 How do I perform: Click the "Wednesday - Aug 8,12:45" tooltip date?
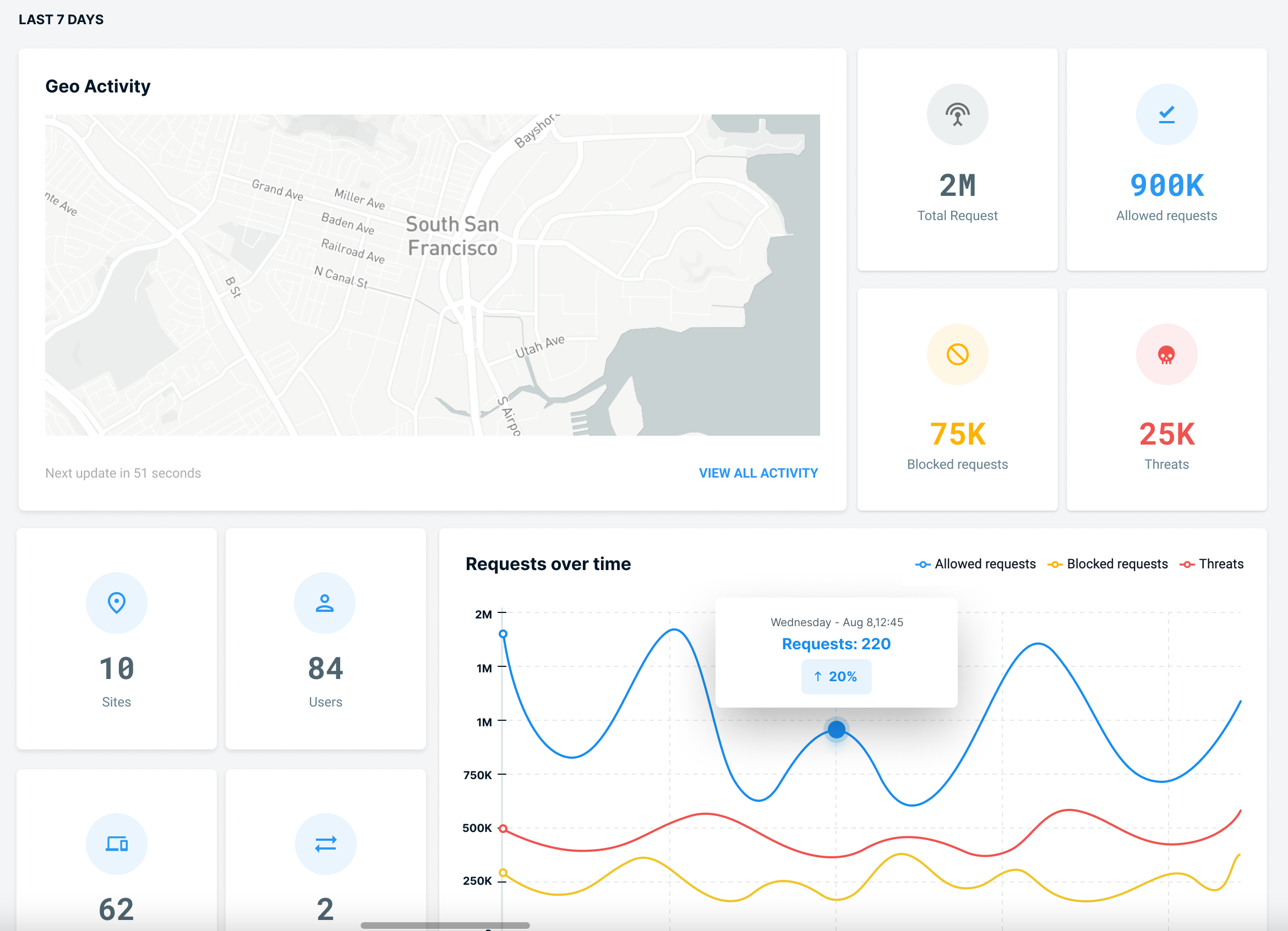tap(837, 622)
